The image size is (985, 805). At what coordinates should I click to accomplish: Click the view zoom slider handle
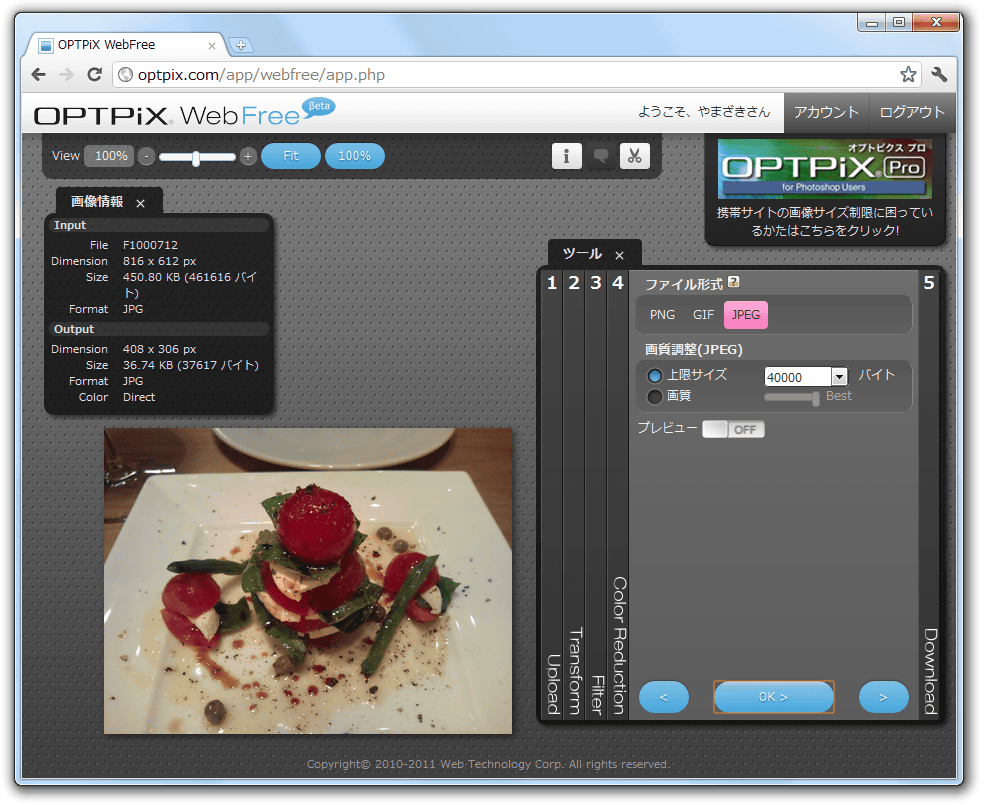pos(196,158)
